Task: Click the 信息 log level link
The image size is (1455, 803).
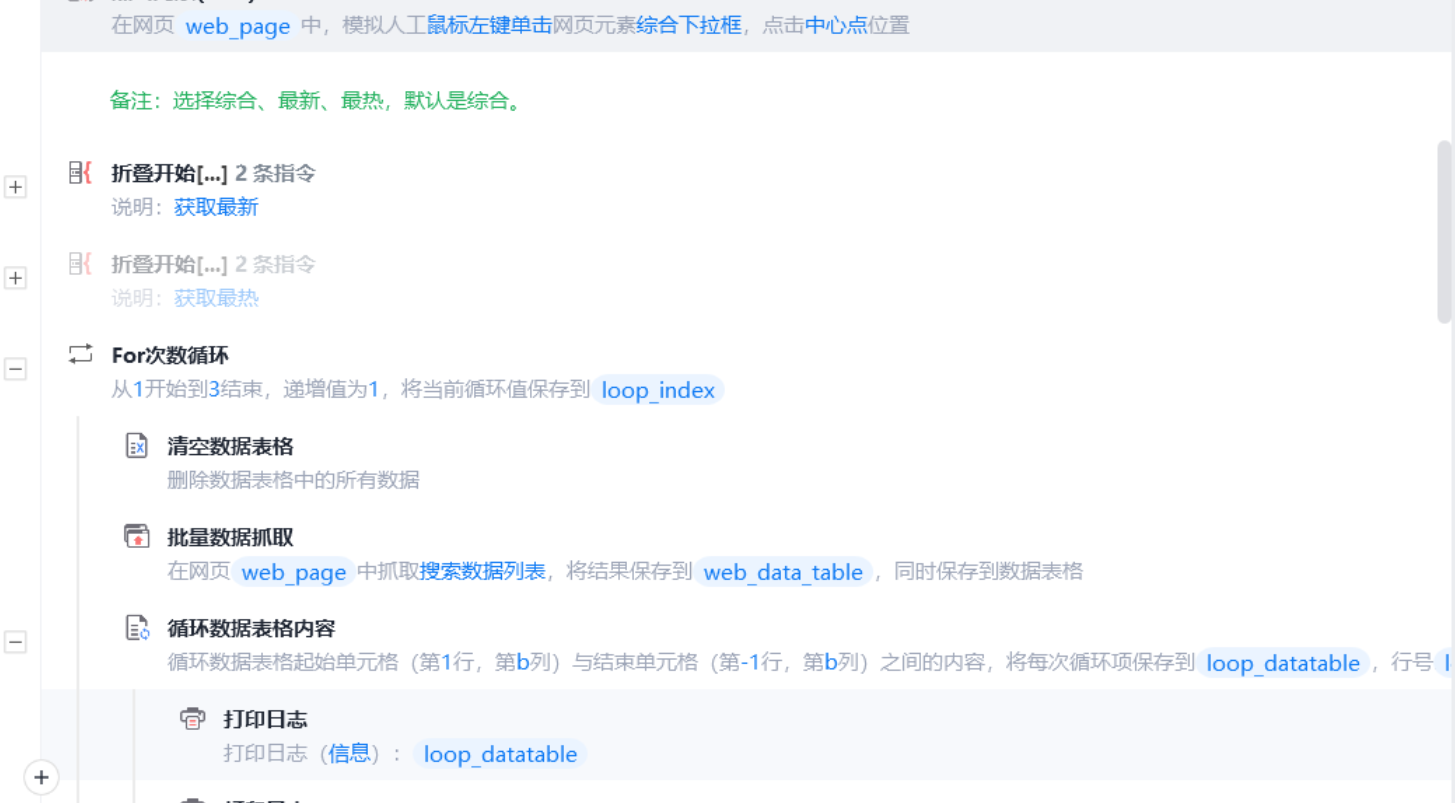Action: point(350,753)
